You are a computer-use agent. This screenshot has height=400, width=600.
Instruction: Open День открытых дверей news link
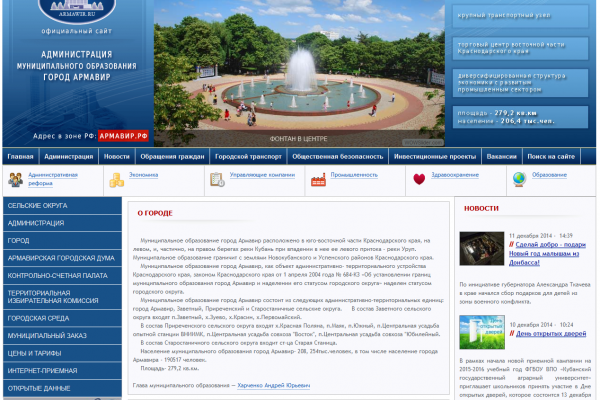pos(551,334)
